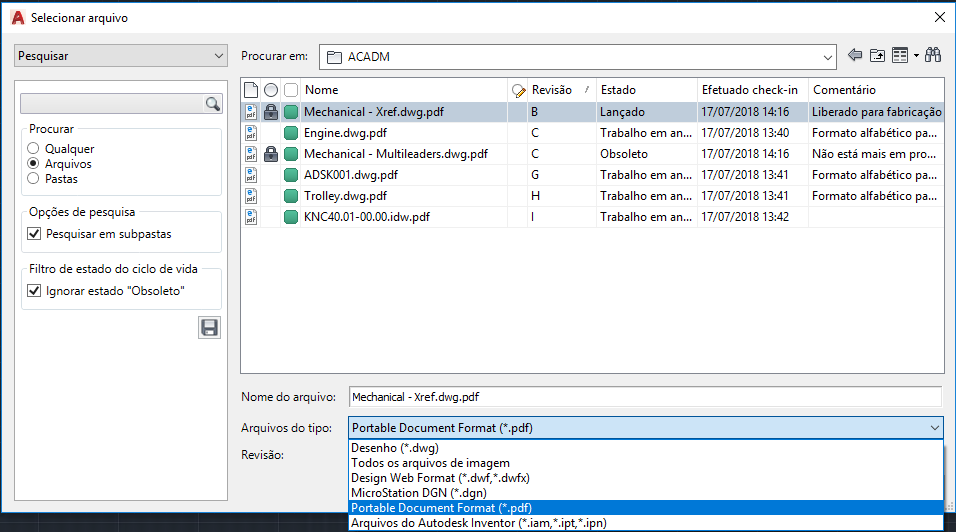
Task: Toggle Pesquisar em subpastas checkbox
Action: click(34, 233)
